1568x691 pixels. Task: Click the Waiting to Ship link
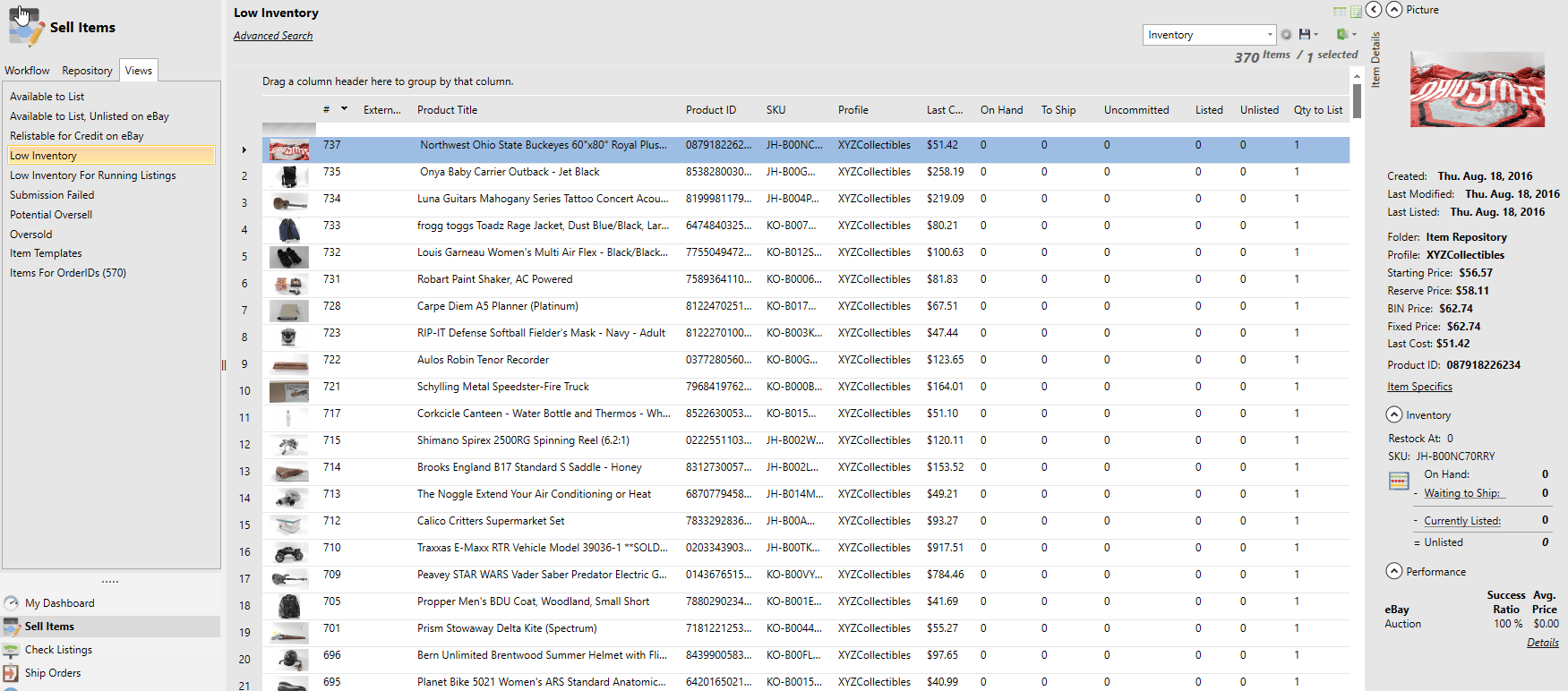1462,493
